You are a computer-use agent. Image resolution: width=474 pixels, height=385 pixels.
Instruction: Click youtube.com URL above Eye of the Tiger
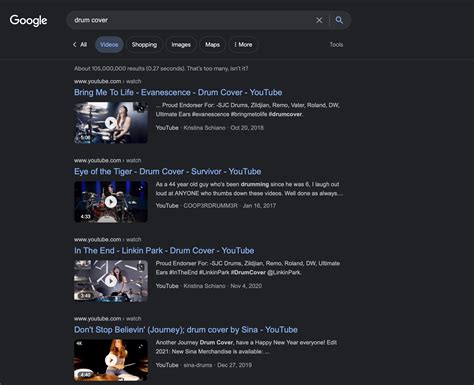107,160
